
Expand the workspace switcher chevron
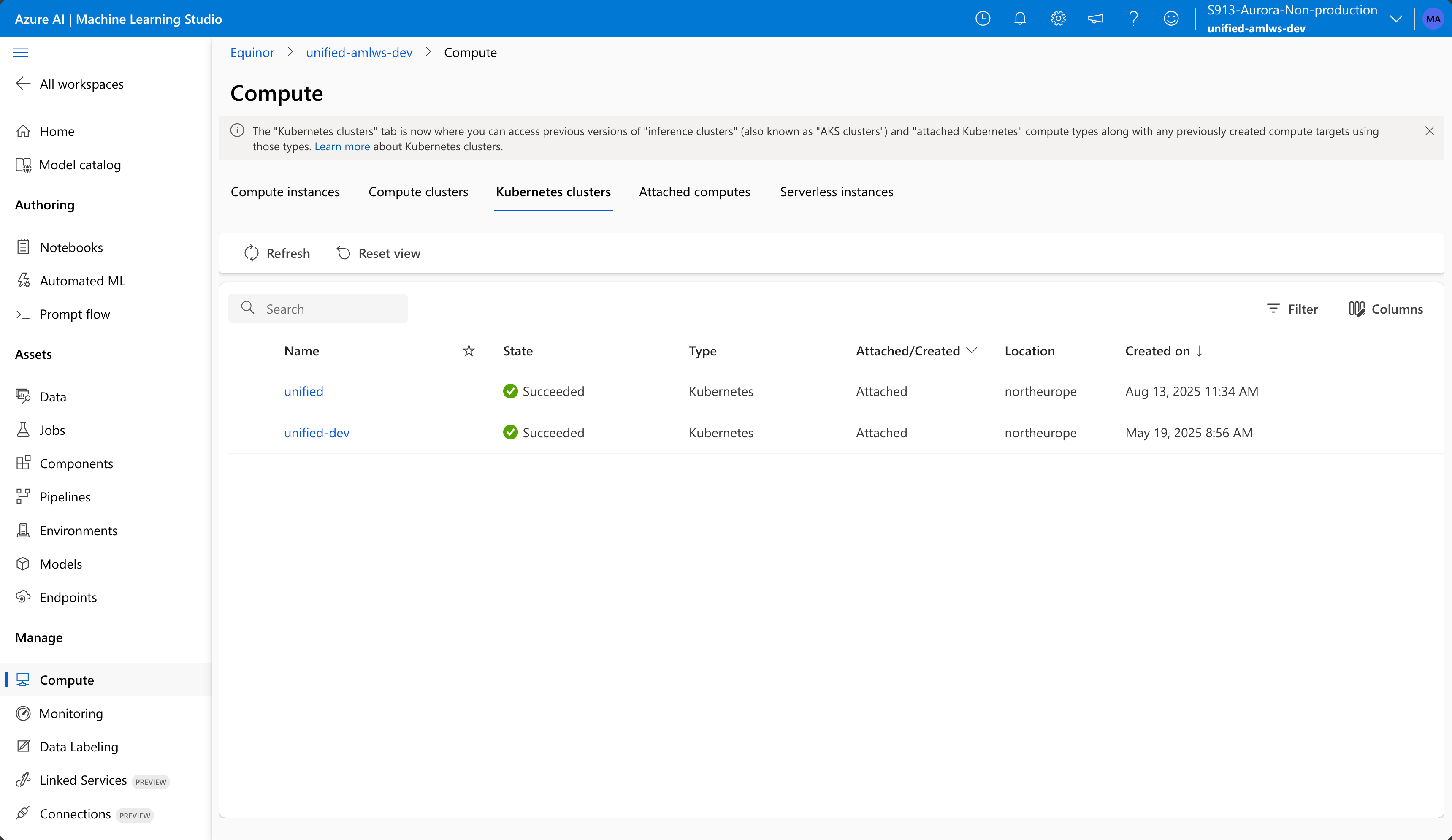point(1395,19)
